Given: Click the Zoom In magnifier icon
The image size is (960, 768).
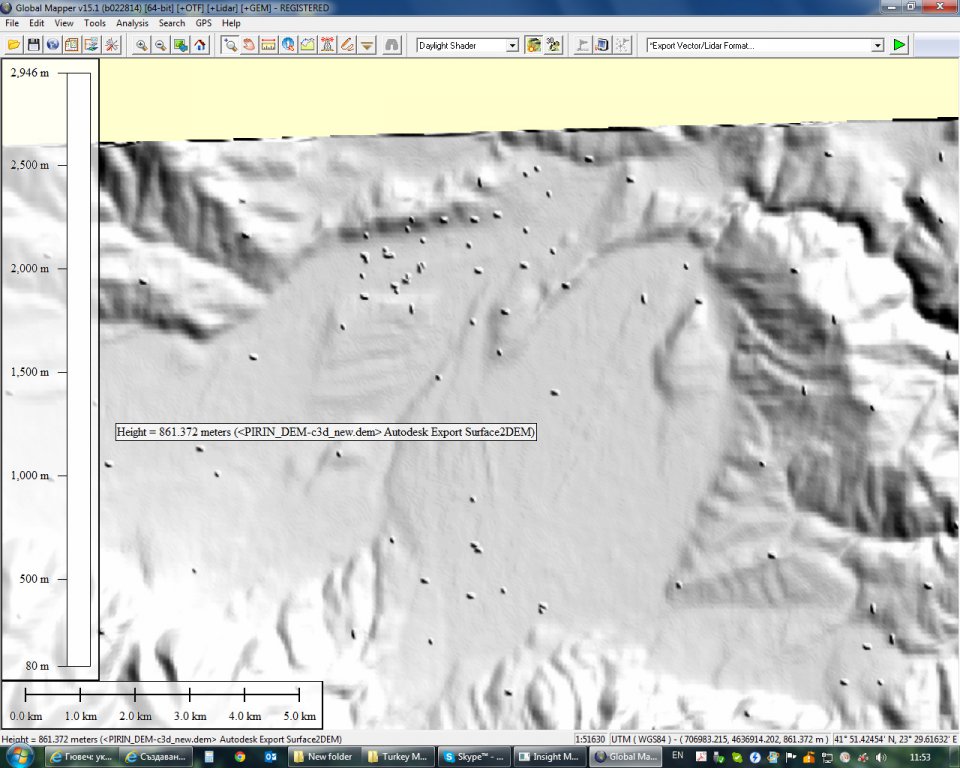Looking at the screenshot, I should point(141,45).
